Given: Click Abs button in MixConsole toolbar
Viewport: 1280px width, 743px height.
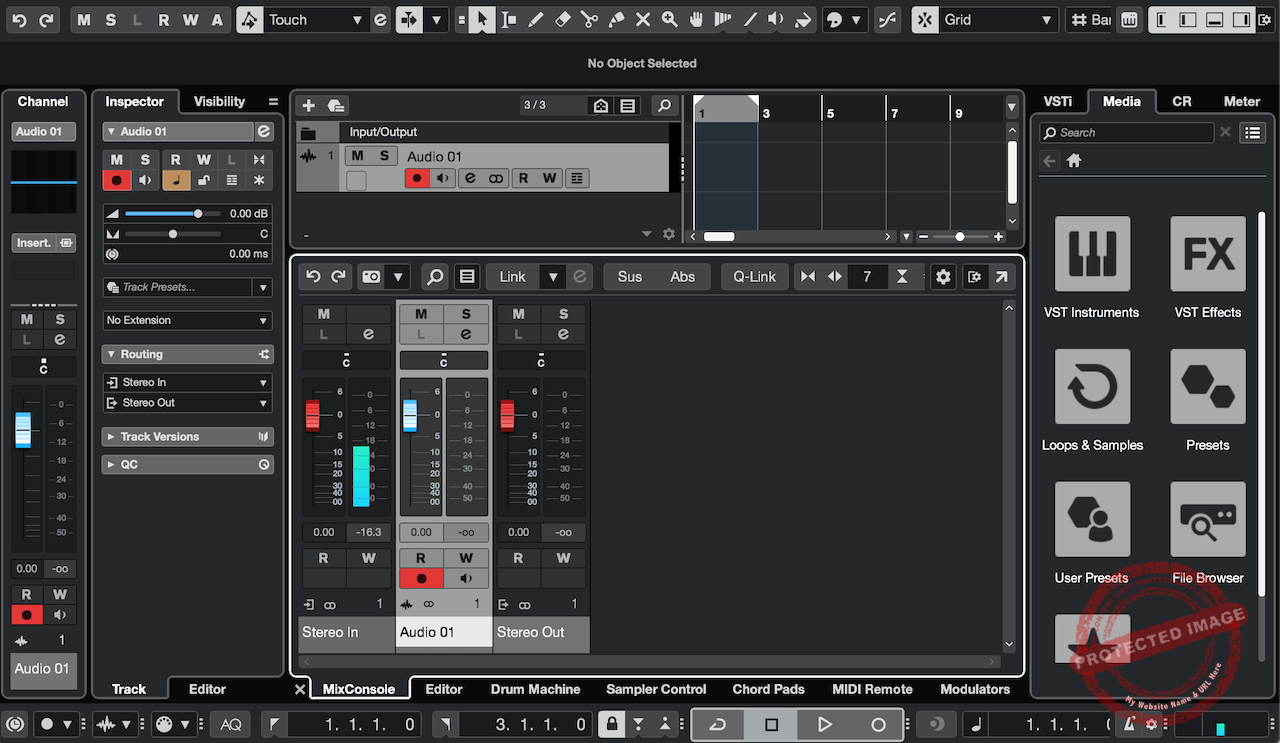Looking at the screenshot, I should [683, 277].
